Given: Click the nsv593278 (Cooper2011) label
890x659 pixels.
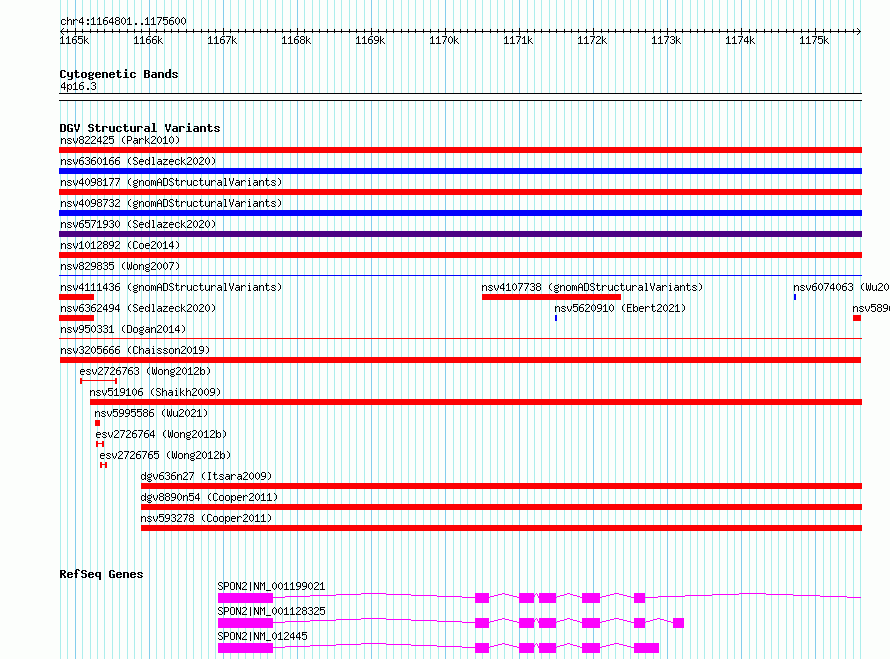Looking at the screenshot, I should pyautogui.click(x=206, y=518).
